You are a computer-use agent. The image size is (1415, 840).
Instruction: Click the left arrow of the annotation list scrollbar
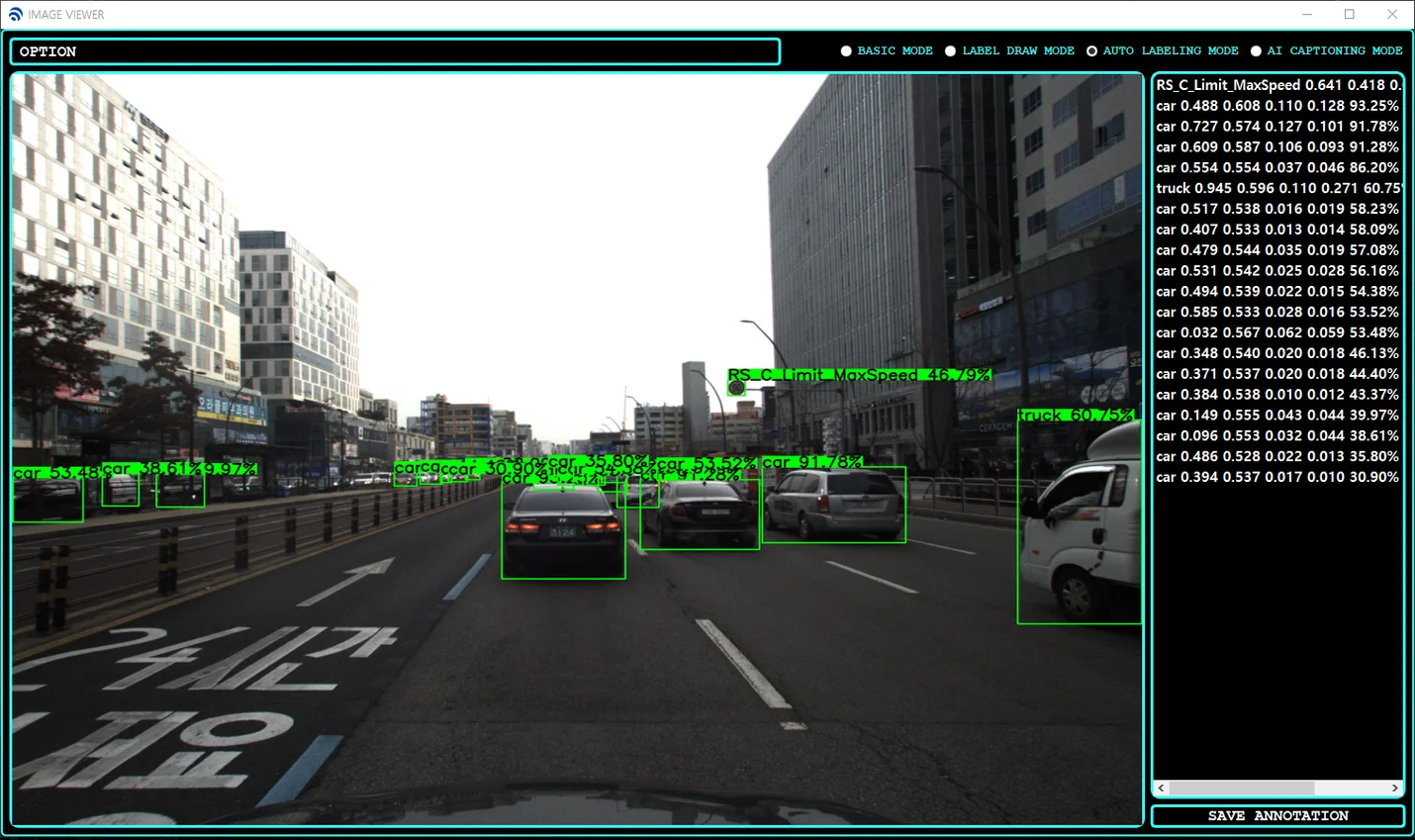(x=1162, y=789)
